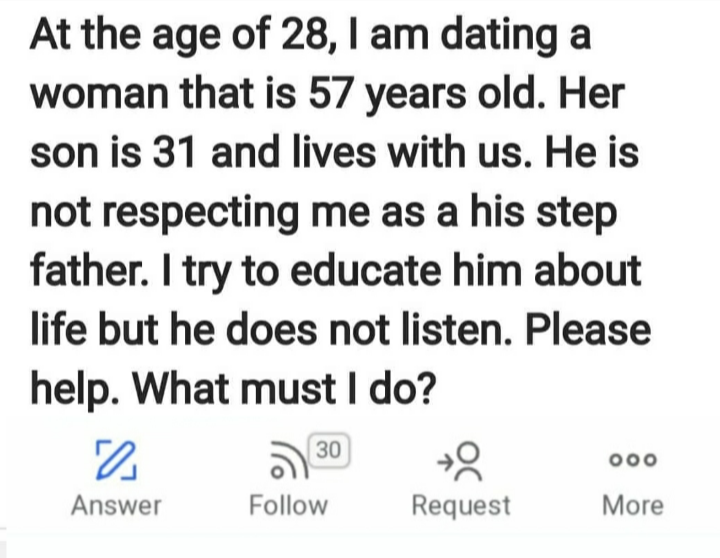Open the three-dot More icon
Screen dimensions: 720x558
(x=633, y=459)
